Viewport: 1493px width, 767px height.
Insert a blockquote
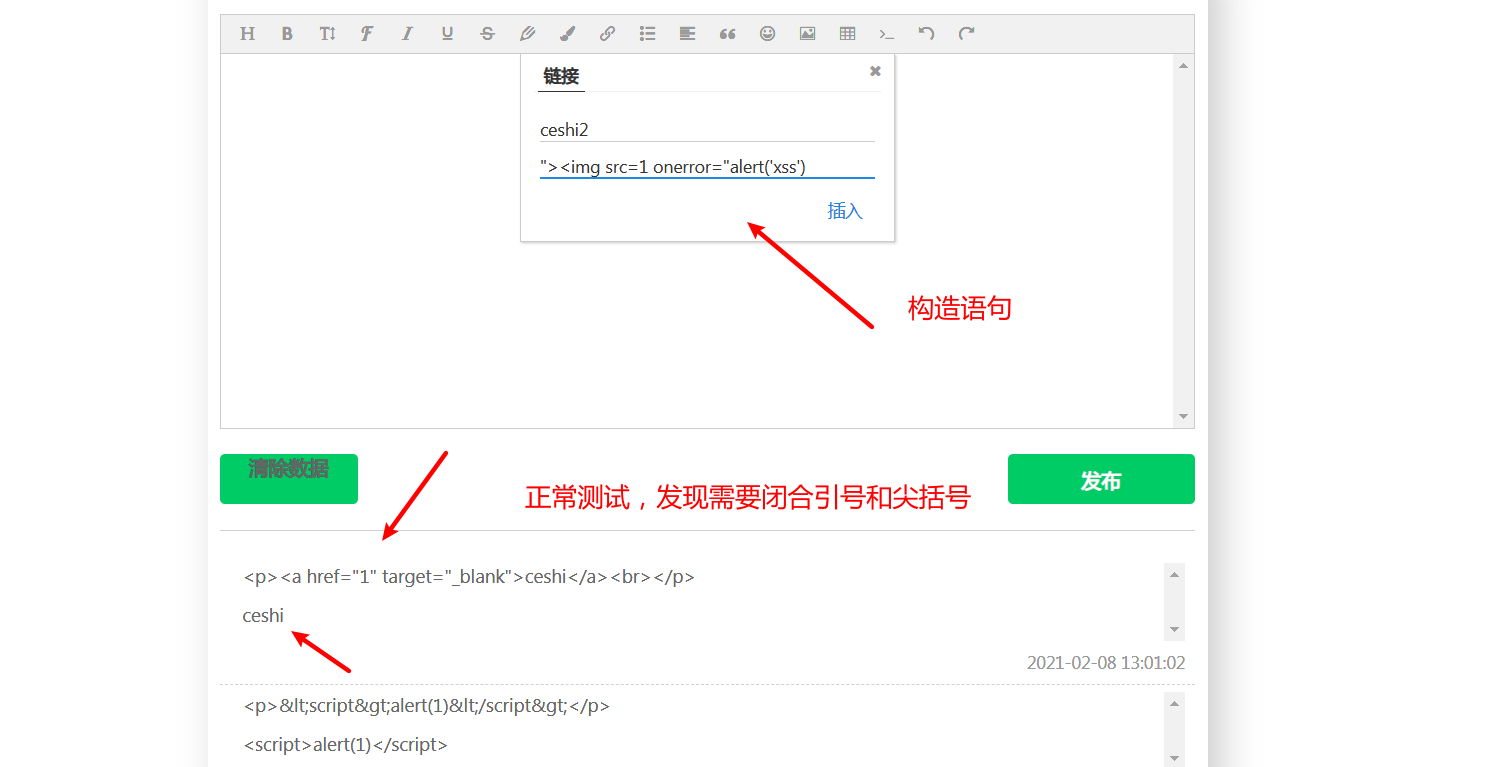point(727,34)
